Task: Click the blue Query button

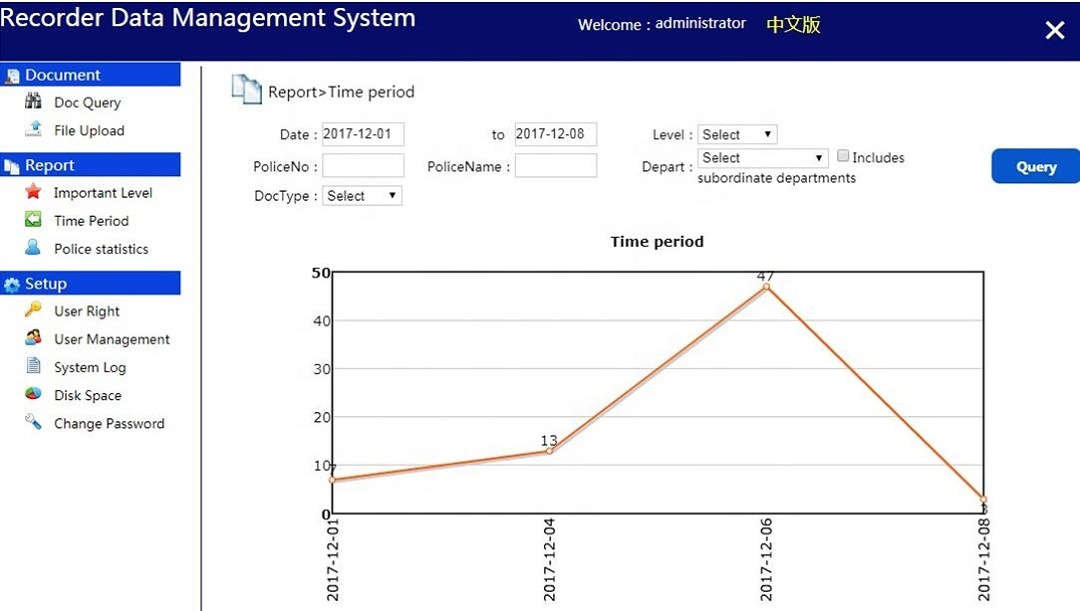Action: click(1035, 166)
